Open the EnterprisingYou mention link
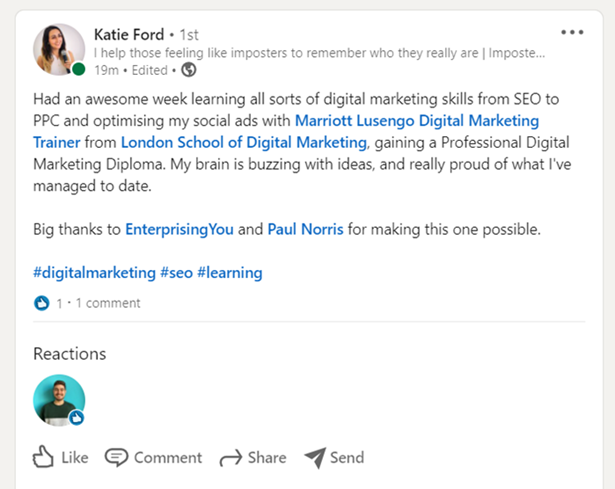The height and width of the screenshot is (489, 615). tap(179, 229)
